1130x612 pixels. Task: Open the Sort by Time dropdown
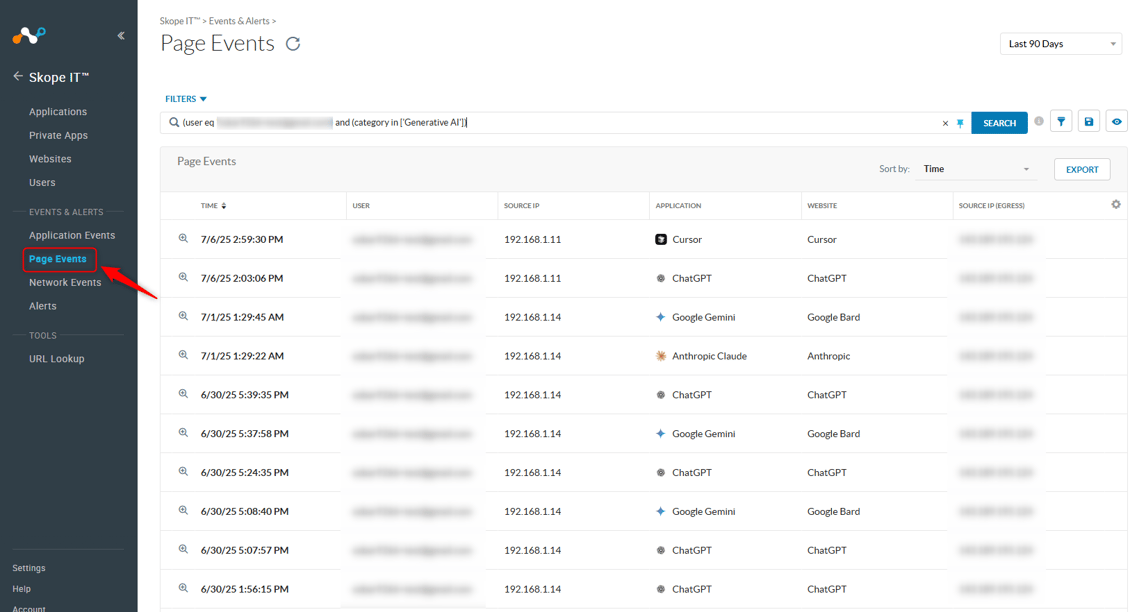976,169
